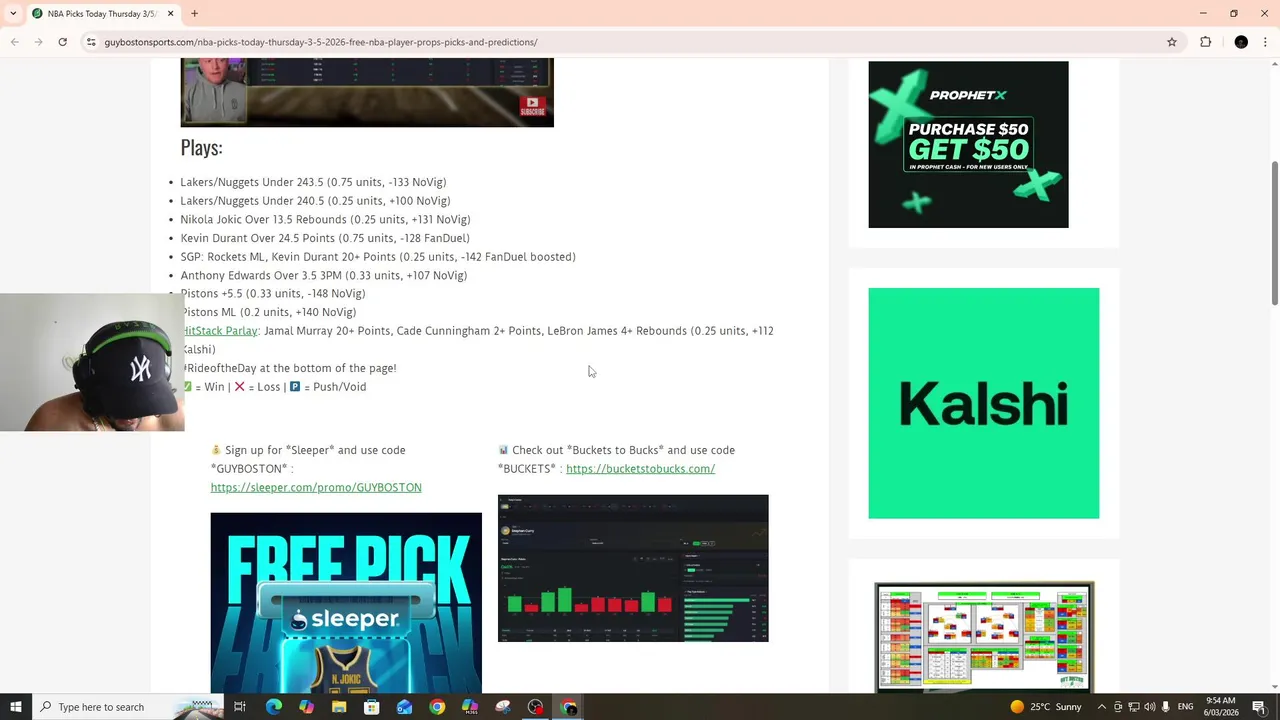The width and height of the screenshot is (1280, 720).
Task: Open Outlook from the taskbar
Action: (404, 707)
